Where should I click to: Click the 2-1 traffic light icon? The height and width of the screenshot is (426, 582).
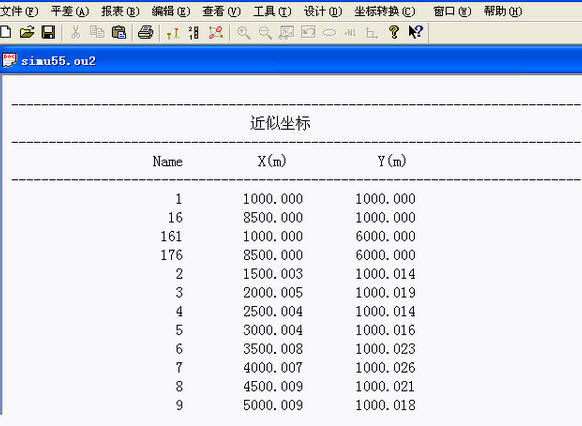pyautogui.click(x=194, y=33)
